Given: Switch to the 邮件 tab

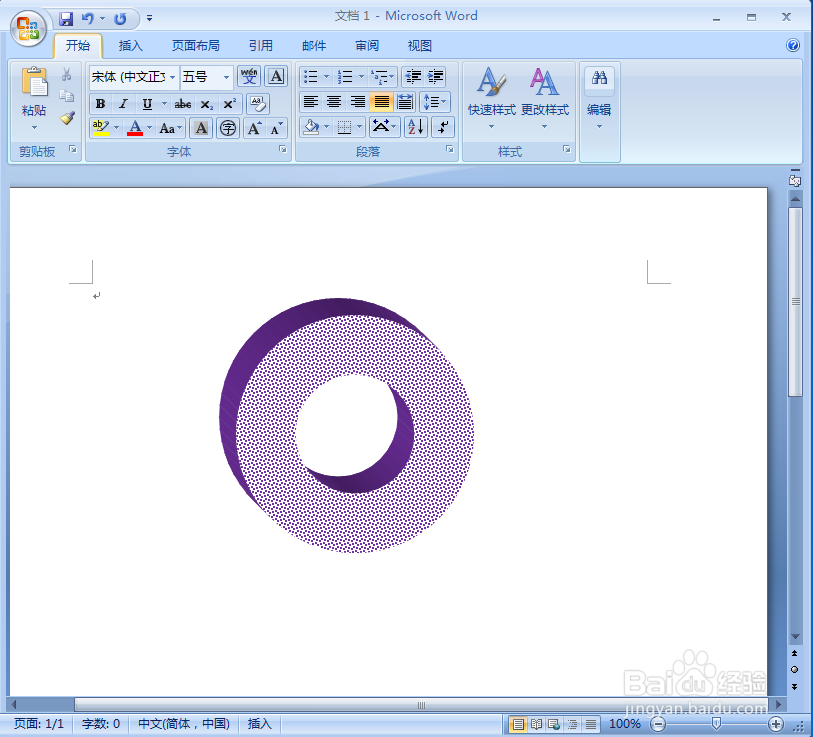Looking at the screenshot, I should click(x=314, y=46).
